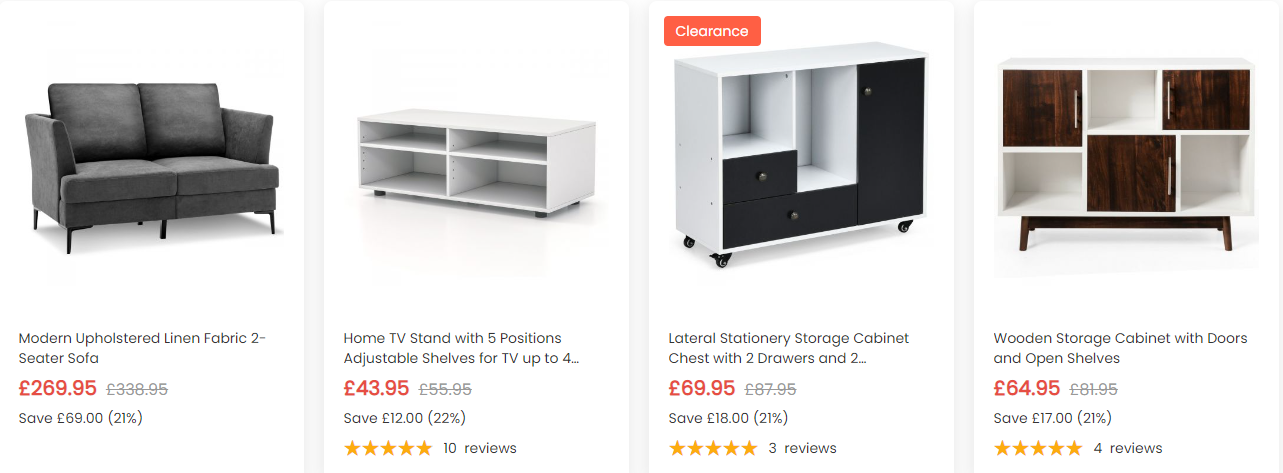Click the £43.95 TV stand price
The image size is (1283, 473).
tap(376, 388)
